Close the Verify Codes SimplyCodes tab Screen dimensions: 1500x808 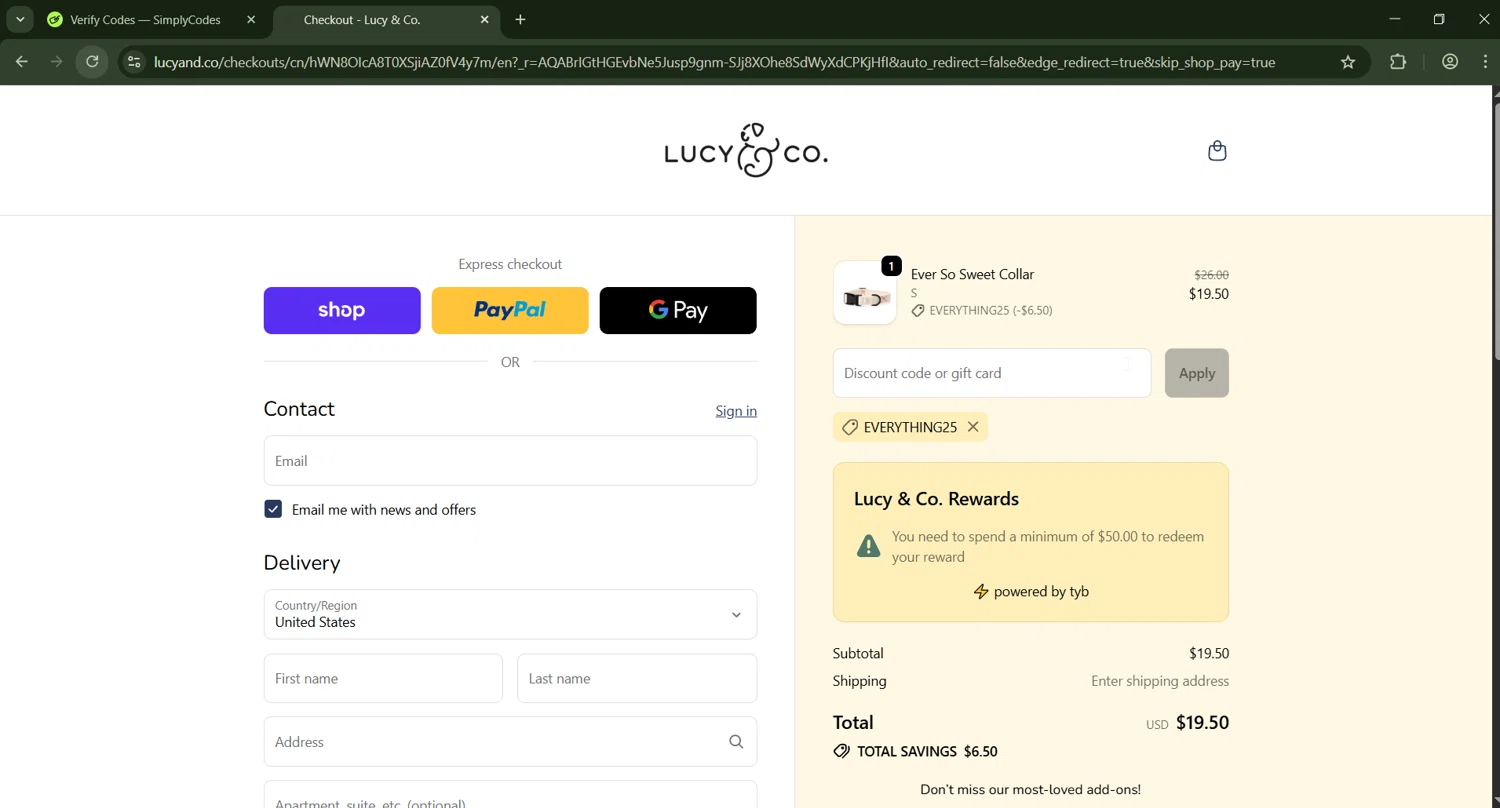tap(251, 19)
